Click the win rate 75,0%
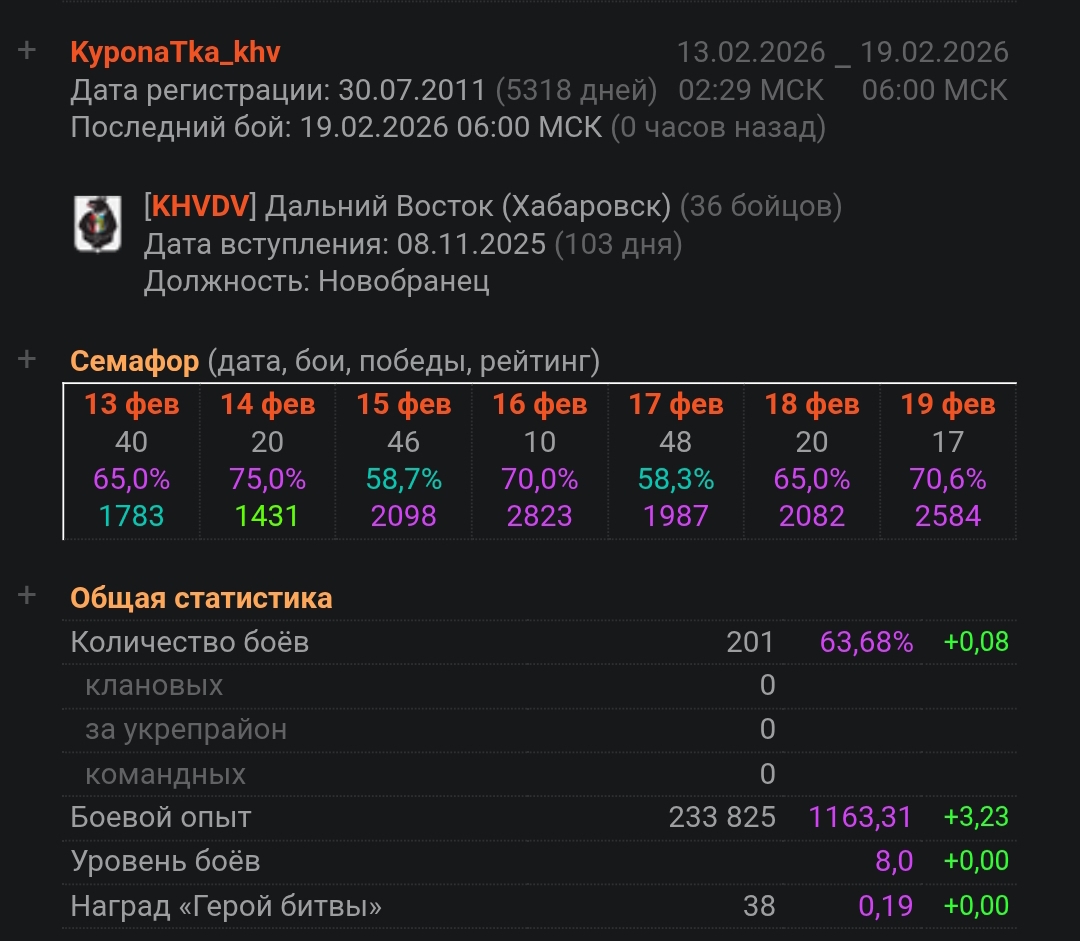This screenshot has height=941, width=1080. [268, 479]
